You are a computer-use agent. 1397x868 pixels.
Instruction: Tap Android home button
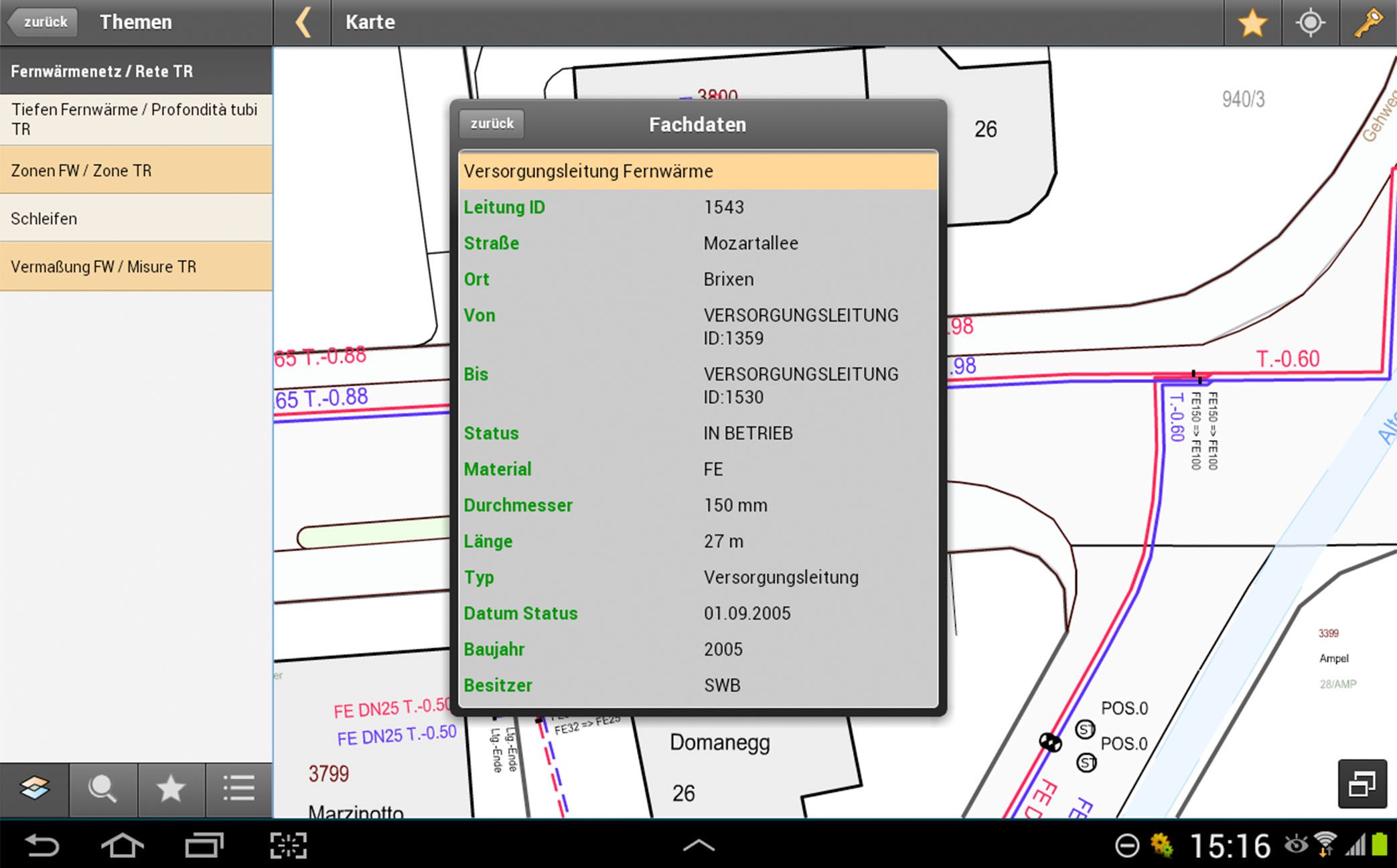tap(122, 845)
